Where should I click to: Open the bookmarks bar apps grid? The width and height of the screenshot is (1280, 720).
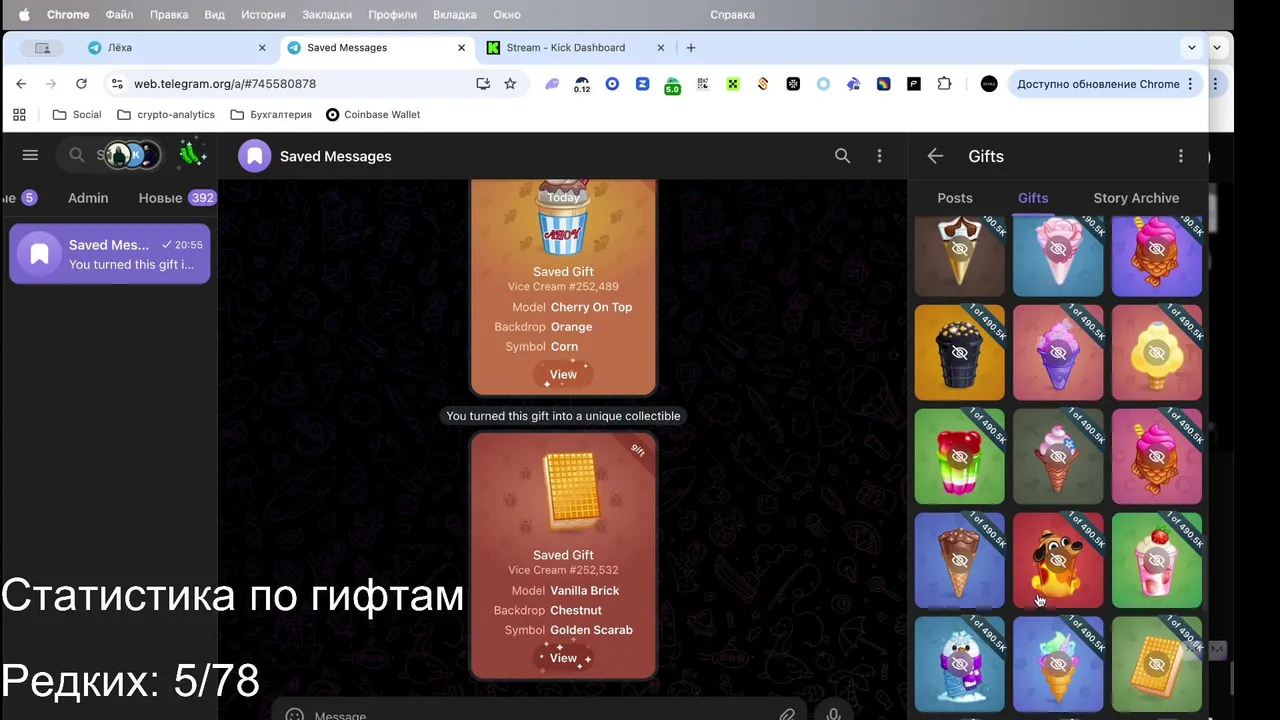click(x=19, y=114)
